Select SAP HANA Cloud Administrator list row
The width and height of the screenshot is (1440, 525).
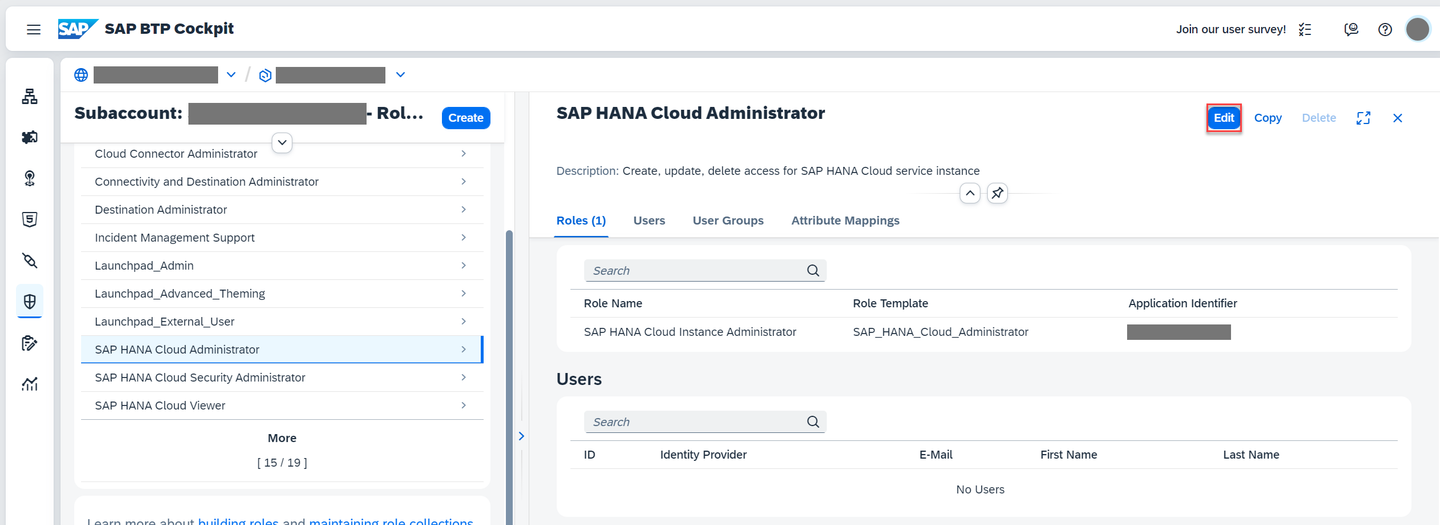point(282,350)
